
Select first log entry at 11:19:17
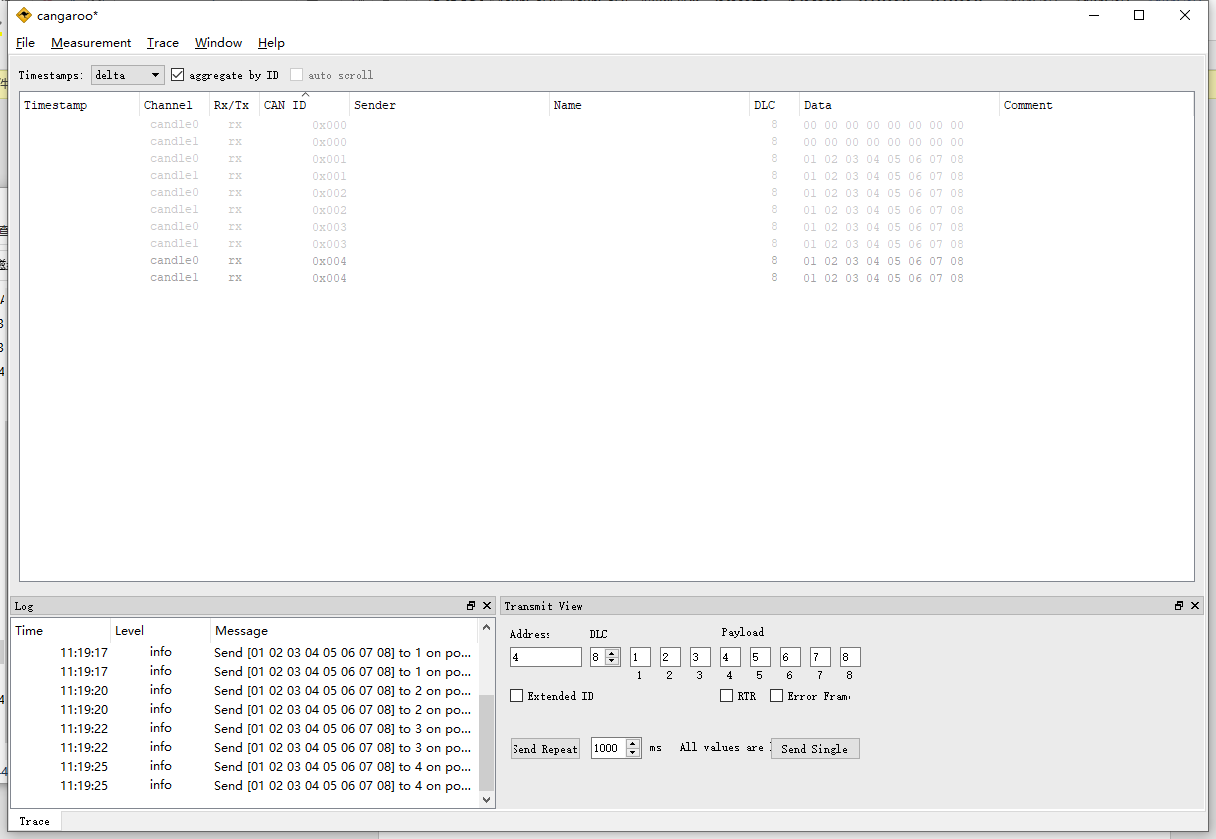[245, 653]
